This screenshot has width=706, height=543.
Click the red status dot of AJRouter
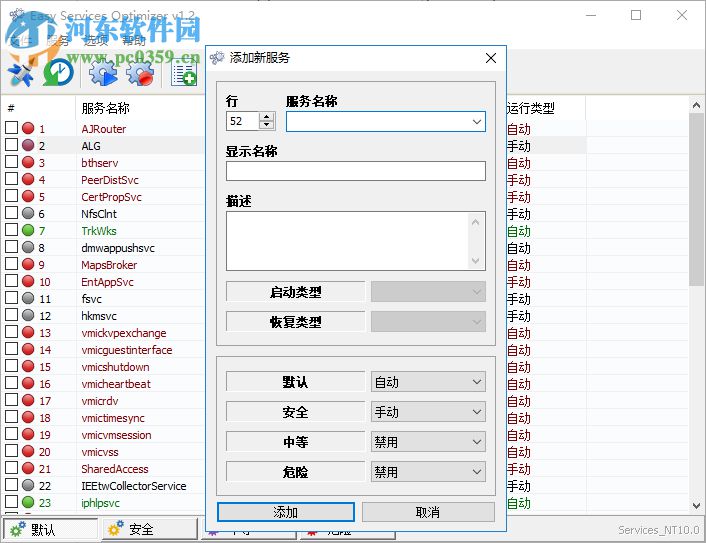pyautogui.click(x=28, y=128)
